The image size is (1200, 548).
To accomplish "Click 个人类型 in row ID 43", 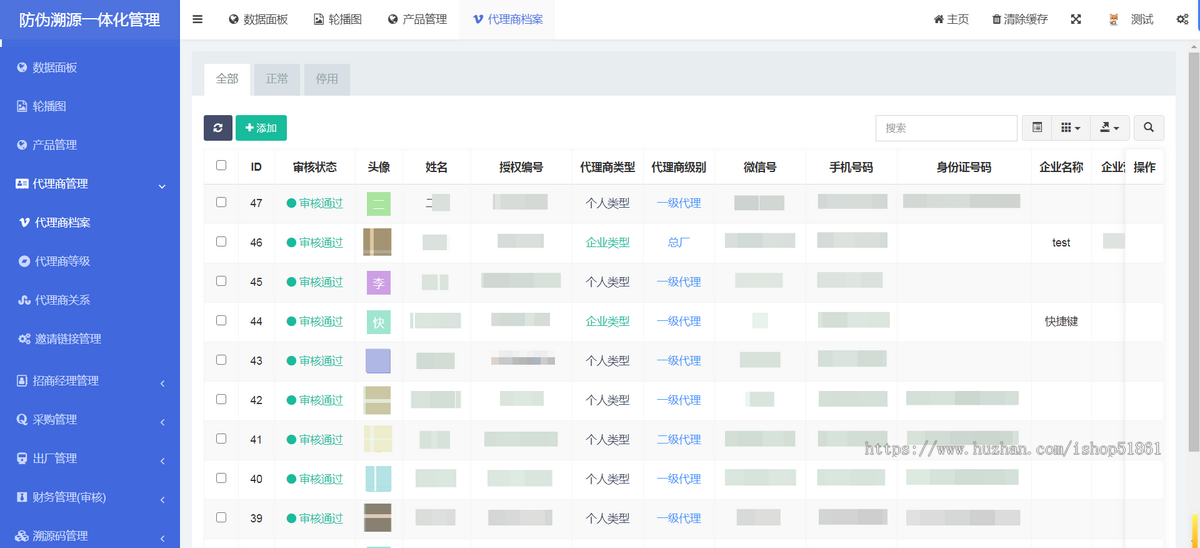I will 608,360.
